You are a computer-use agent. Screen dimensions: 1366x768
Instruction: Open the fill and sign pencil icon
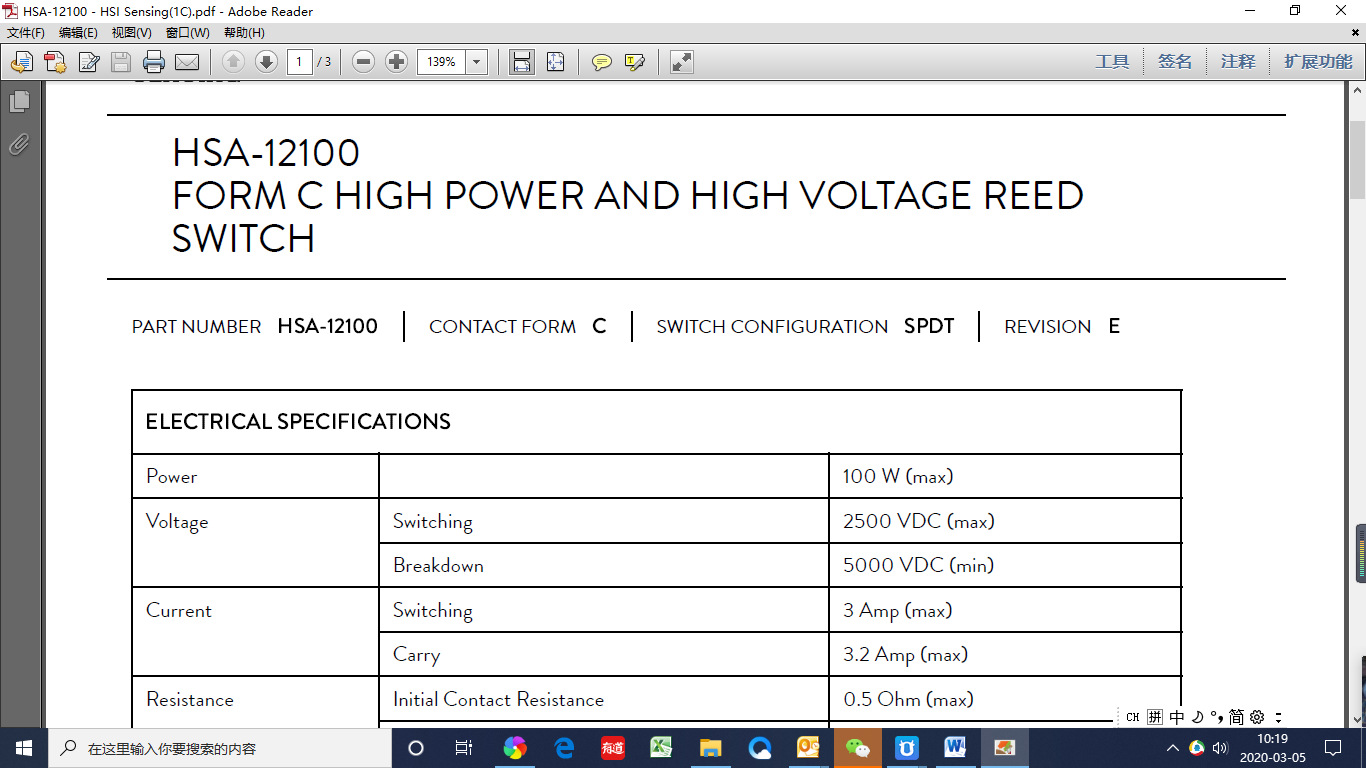click(x=89, y=62)
